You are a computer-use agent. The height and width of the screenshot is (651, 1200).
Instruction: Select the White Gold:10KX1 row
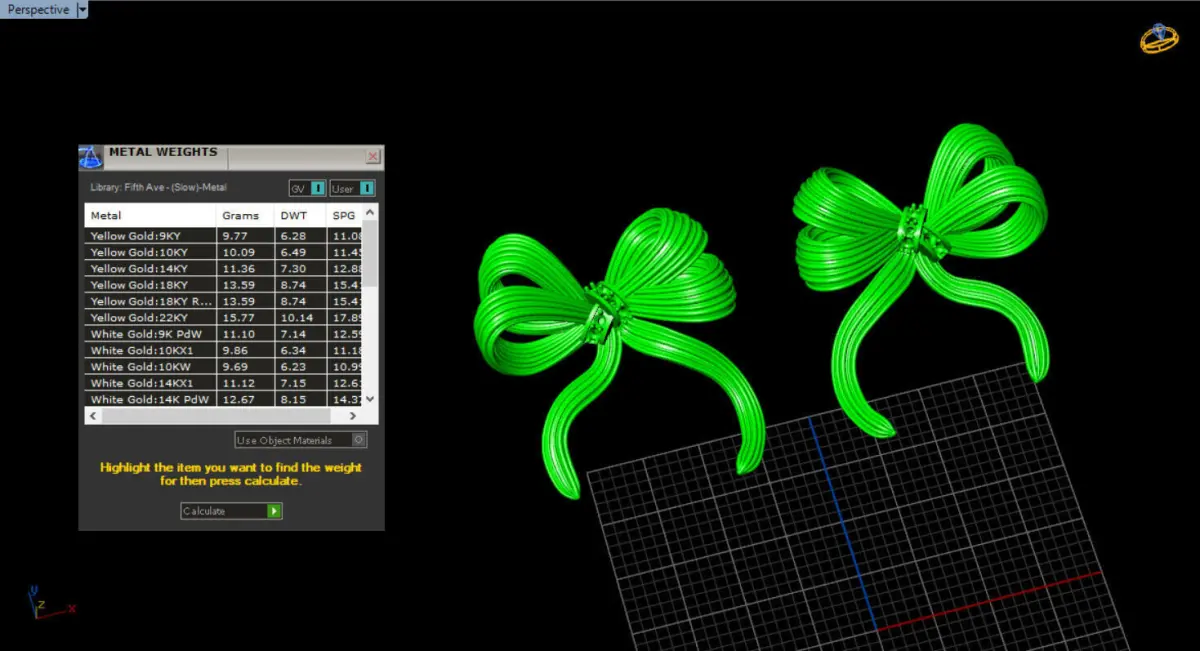tap(223, 351)
